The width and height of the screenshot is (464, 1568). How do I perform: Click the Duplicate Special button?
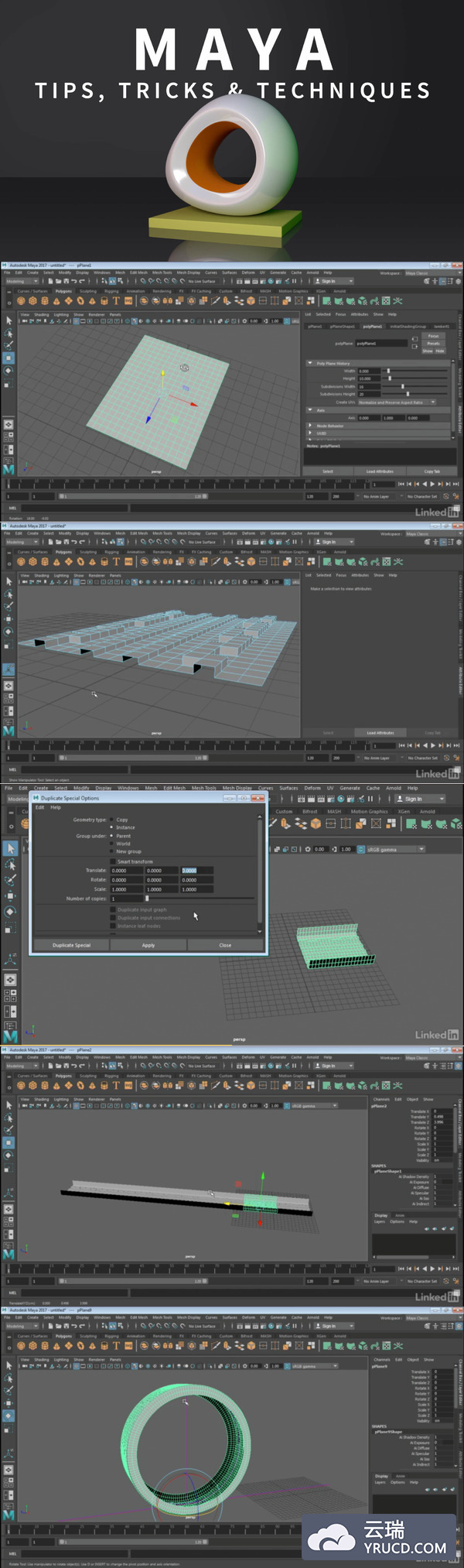(x=71, y=945)
